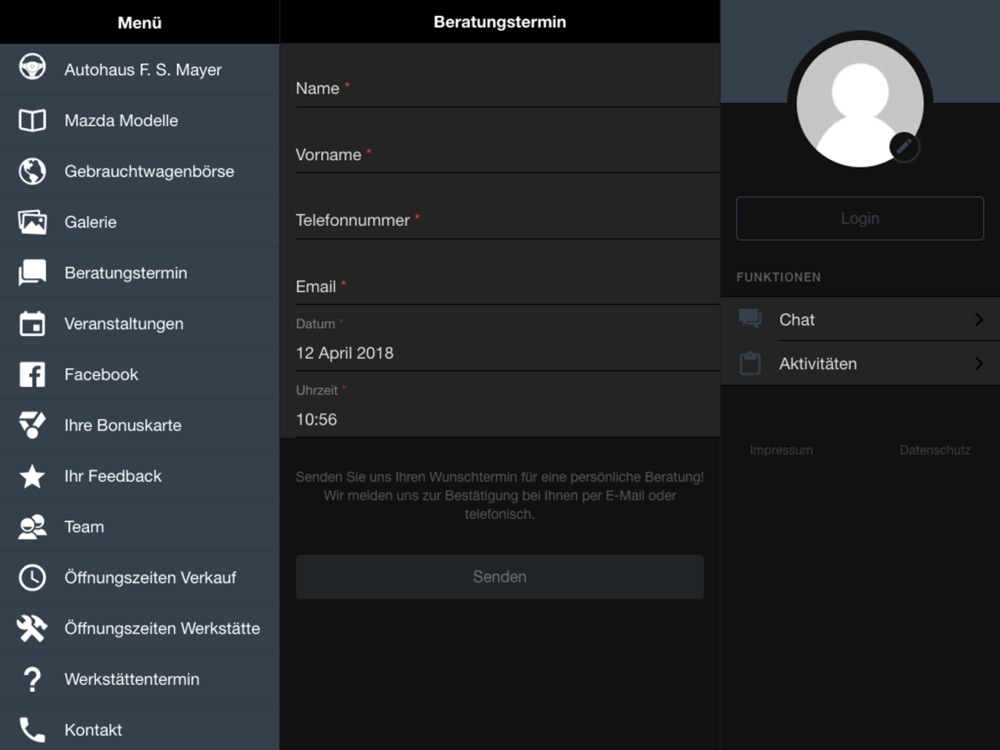Screen dimensions: 1000x750
Task: Open Chat in Funktionen list
Action: tap(860, 319)
